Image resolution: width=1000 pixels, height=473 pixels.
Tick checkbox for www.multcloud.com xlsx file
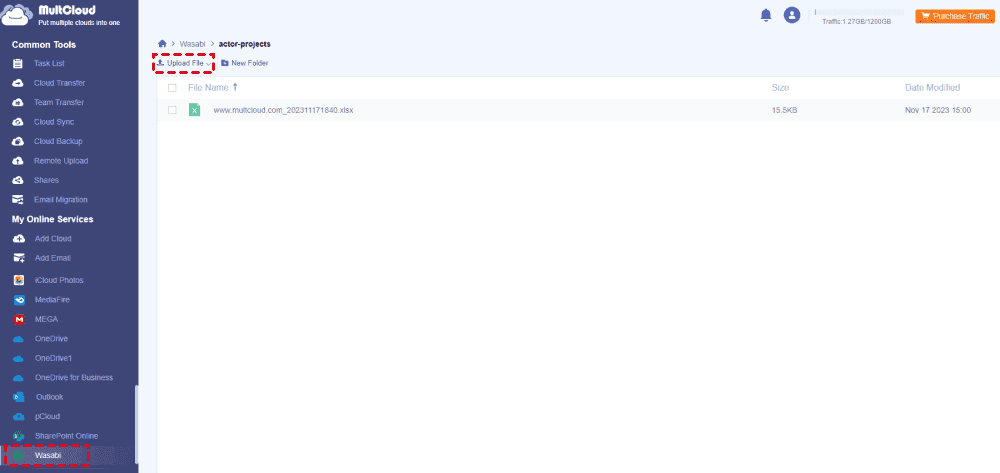point(172,110)
